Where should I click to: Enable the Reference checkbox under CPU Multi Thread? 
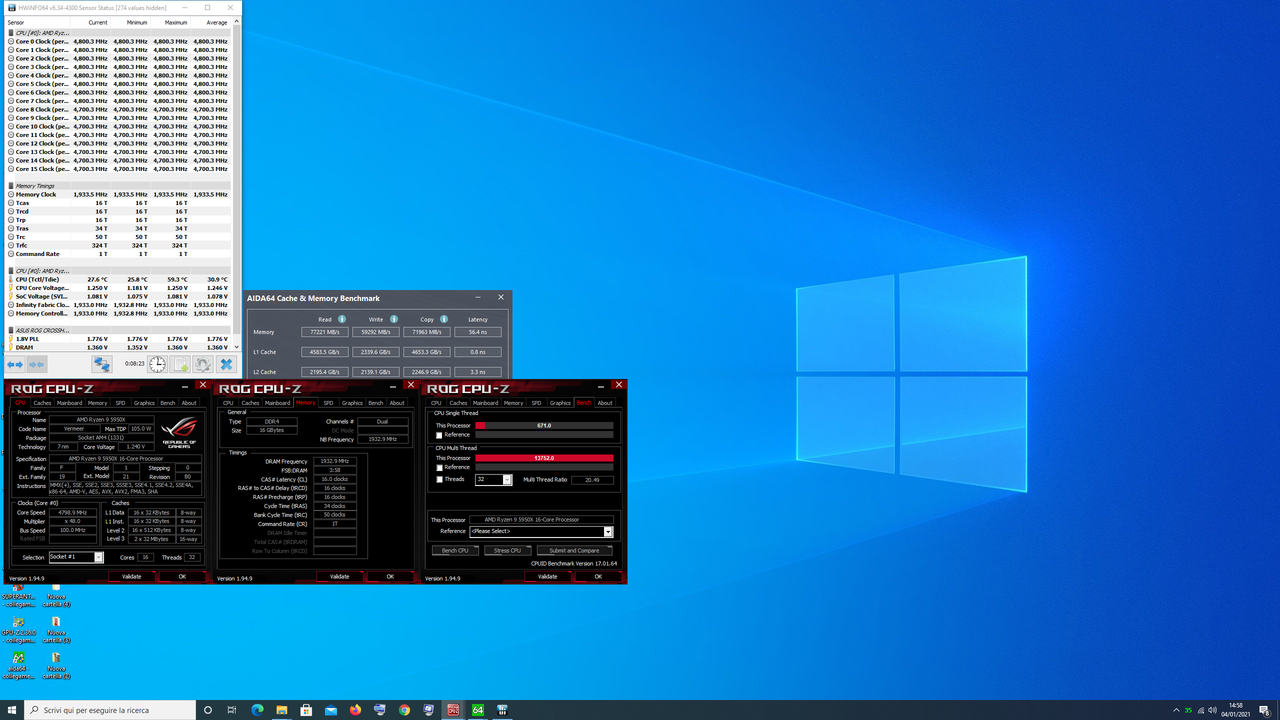point(437,467)
